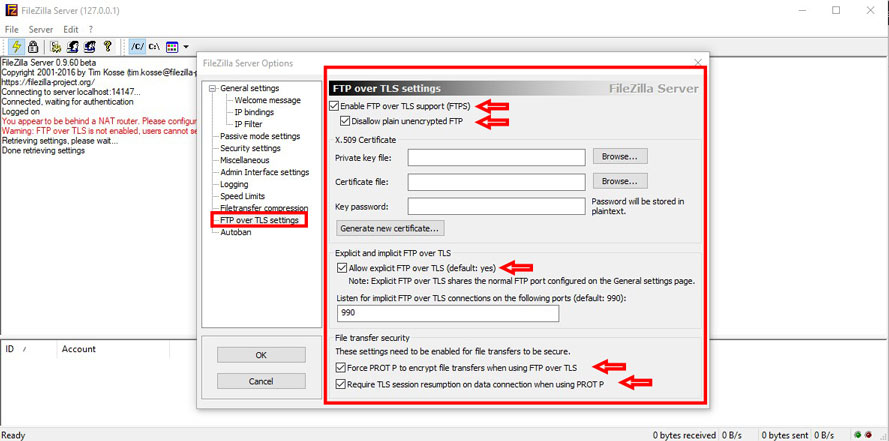
Task: Click the Key password input field
Action: [496, 206]
